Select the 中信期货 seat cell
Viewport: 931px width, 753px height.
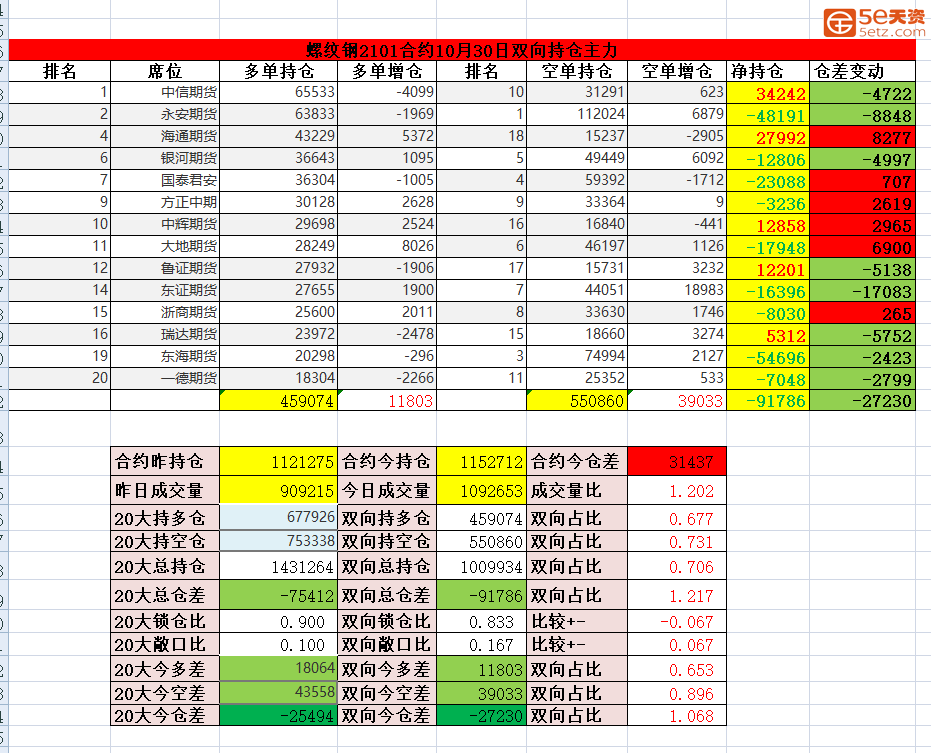point(165,93)
